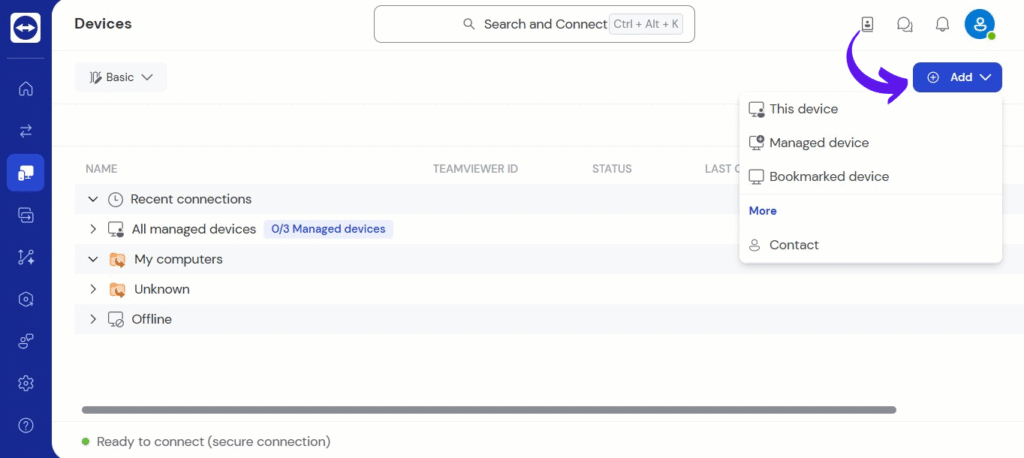
Task: Click the Offline monitor icon
Action: (x=116, y=319)
